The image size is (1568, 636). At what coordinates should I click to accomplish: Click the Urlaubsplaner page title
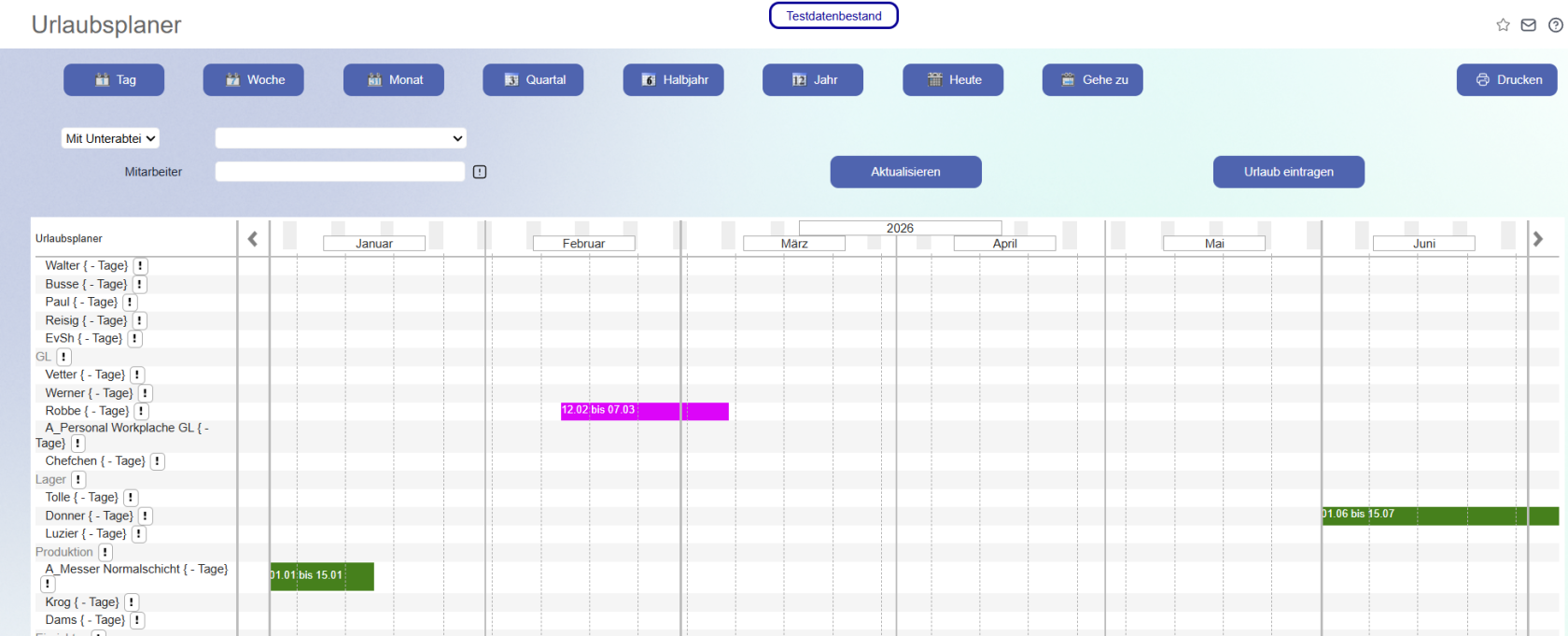[x=106, y=25]
